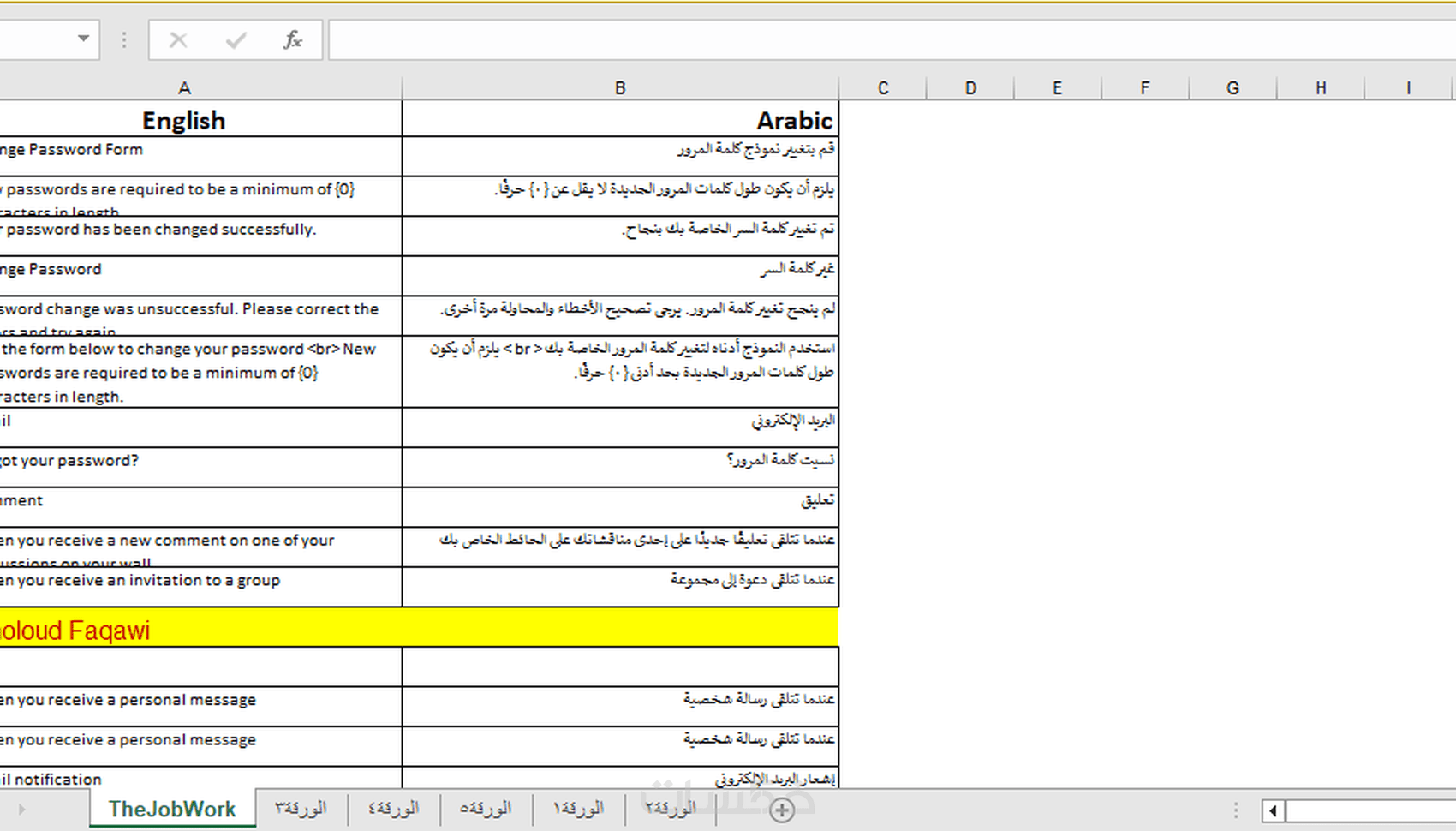Select cell "password has been changed successfully."
The height and width of the screenshot is (831, 1456).
pyautogui.click(x=200, y=236)
